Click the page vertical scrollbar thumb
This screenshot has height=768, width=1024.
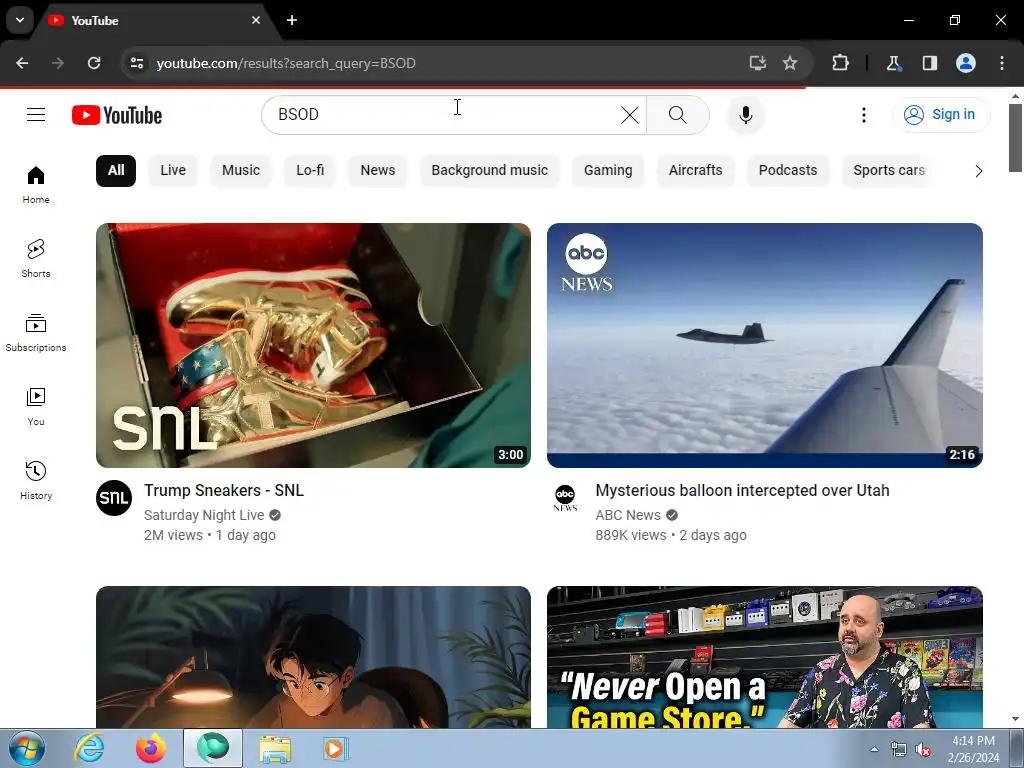(1015, 138)
